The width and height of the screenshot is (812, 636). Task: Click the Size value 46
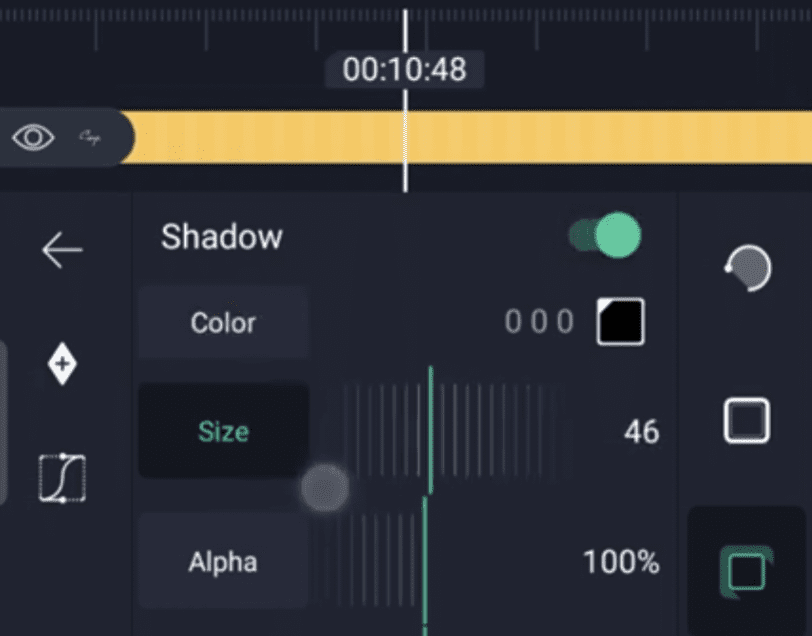pyautogui.click(x=641, y=432)
